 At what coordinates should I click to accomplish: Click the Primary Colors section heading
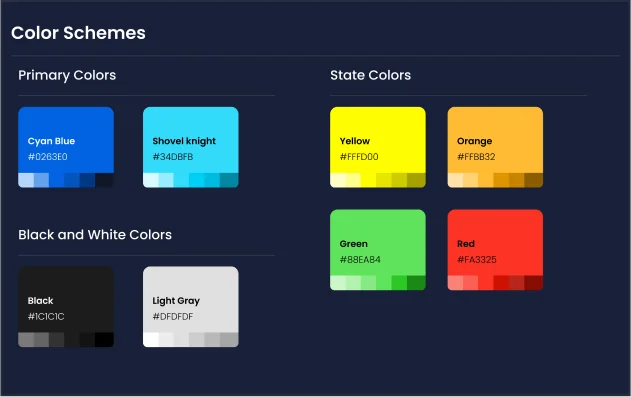click(x=67, y=75)
